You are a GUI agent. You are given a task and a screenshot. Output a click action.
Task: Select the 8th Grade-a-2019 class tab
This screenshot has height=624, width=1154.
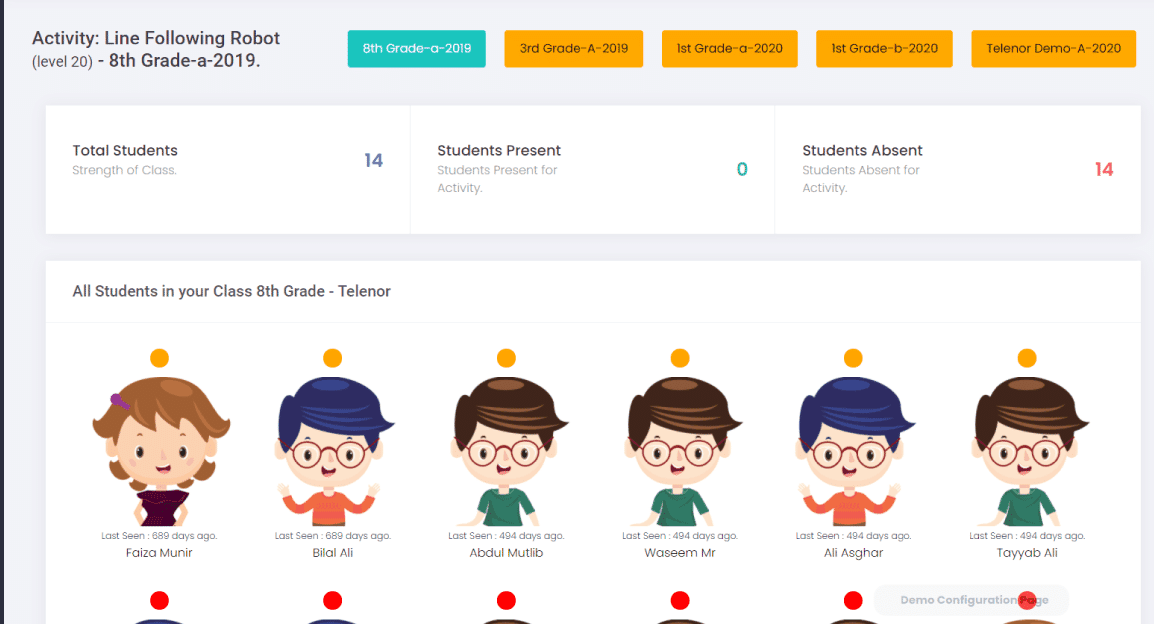point(416,49)
